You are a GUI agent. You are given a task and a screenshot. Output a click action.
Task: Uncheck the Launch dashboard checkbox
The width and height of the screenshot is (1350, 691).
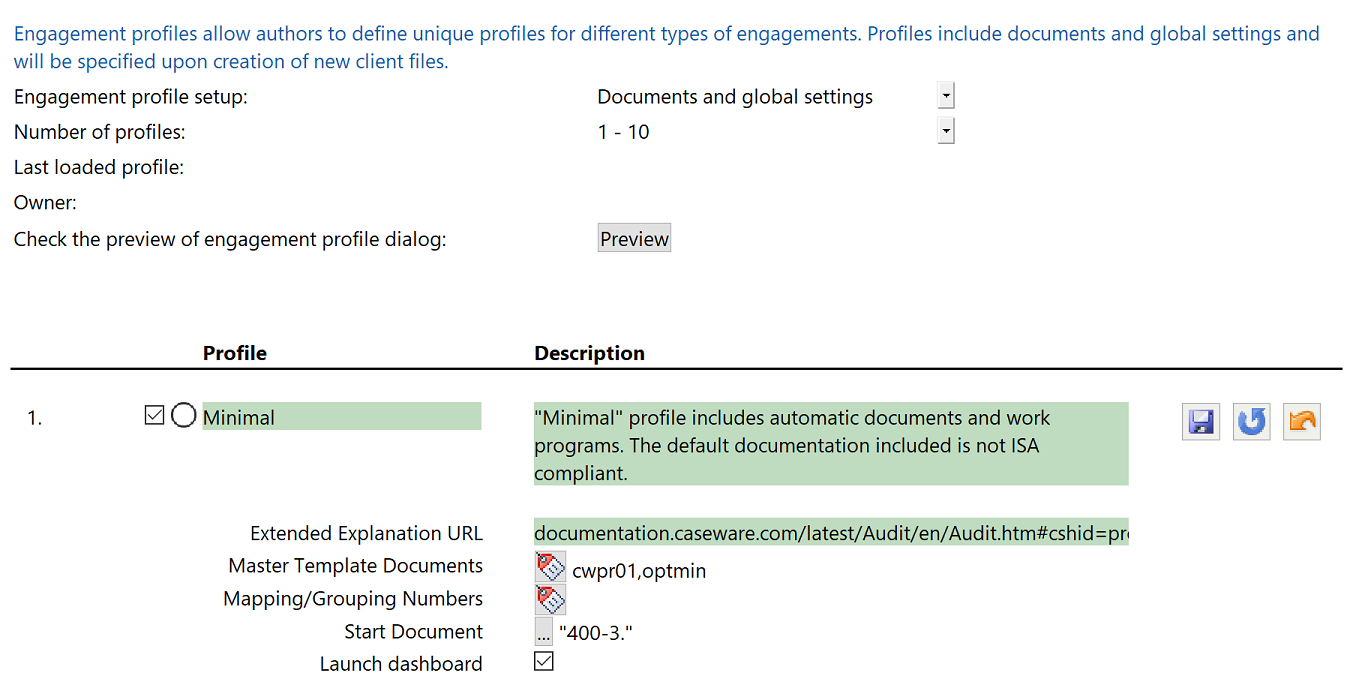click(543, 661)
